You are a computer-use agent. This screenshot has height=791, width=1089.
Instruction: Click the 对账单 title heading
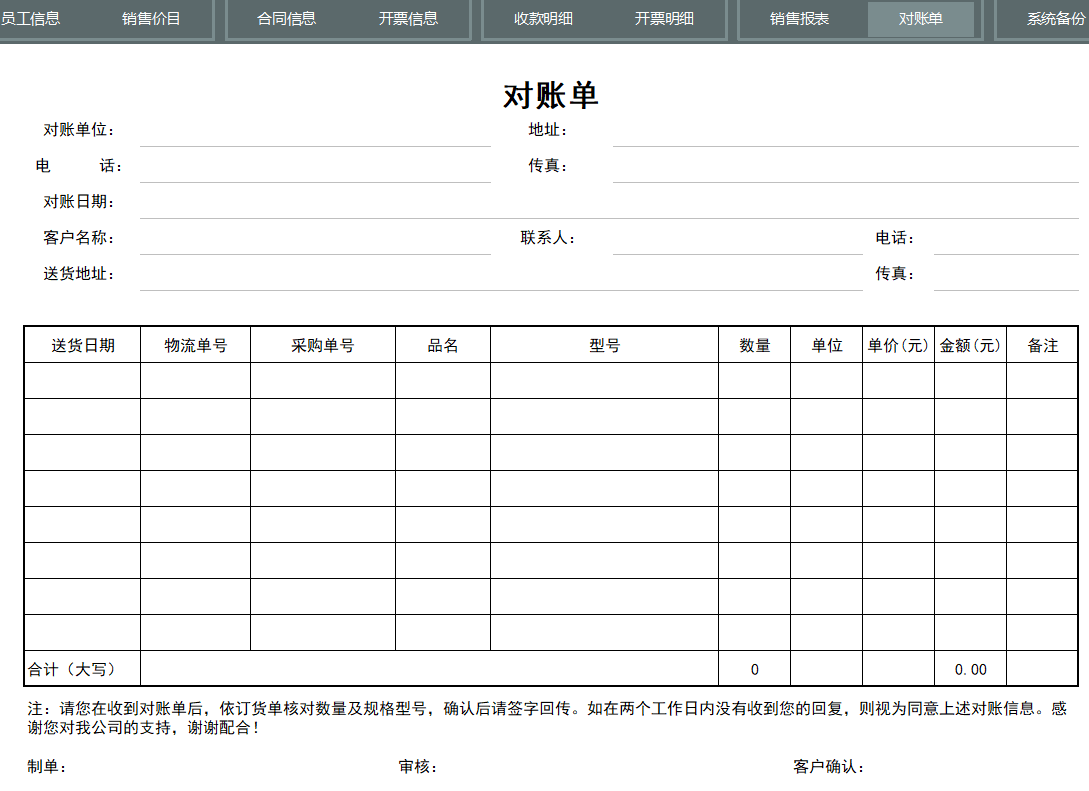click(550, 95)
